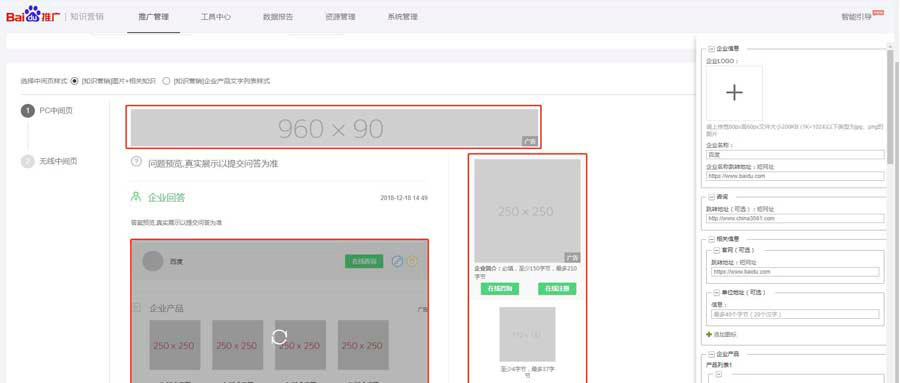The image size is (900, 383).
Task: Click the 单位地址 信息 input field
Action: tap(796, 314)
